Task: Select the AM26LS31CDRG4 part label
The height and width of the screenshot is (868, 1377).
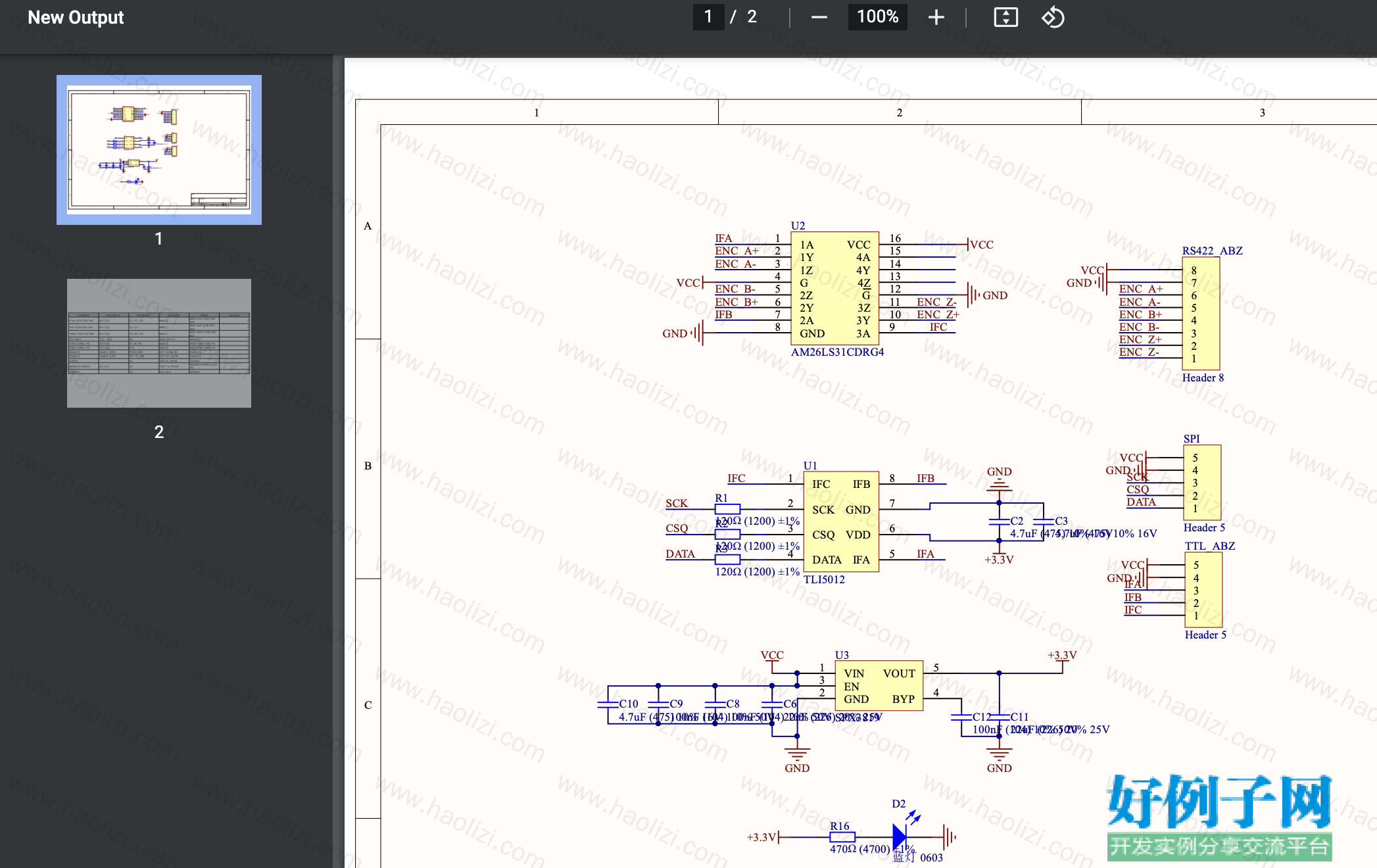Action: [837, 352]
